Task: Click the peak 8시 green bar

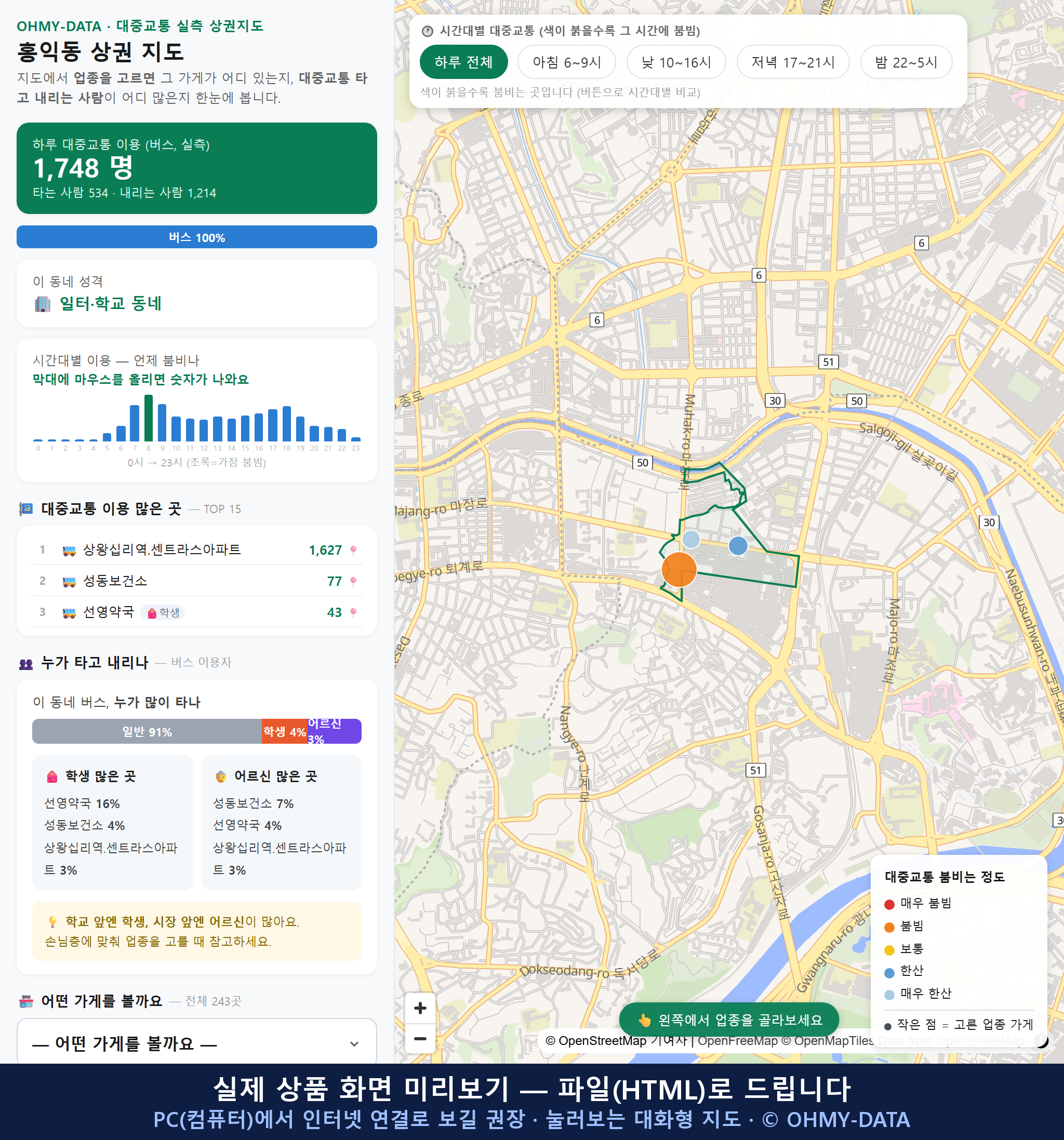Action: click(x=149, y=418)
